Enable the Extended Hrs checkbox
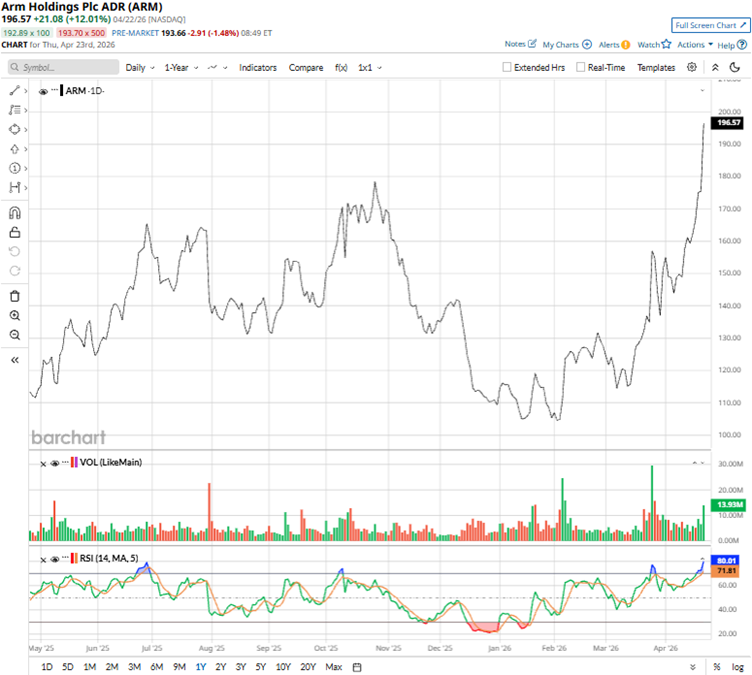The height and width of the screenshot is (675, 752). pos(508,68)
